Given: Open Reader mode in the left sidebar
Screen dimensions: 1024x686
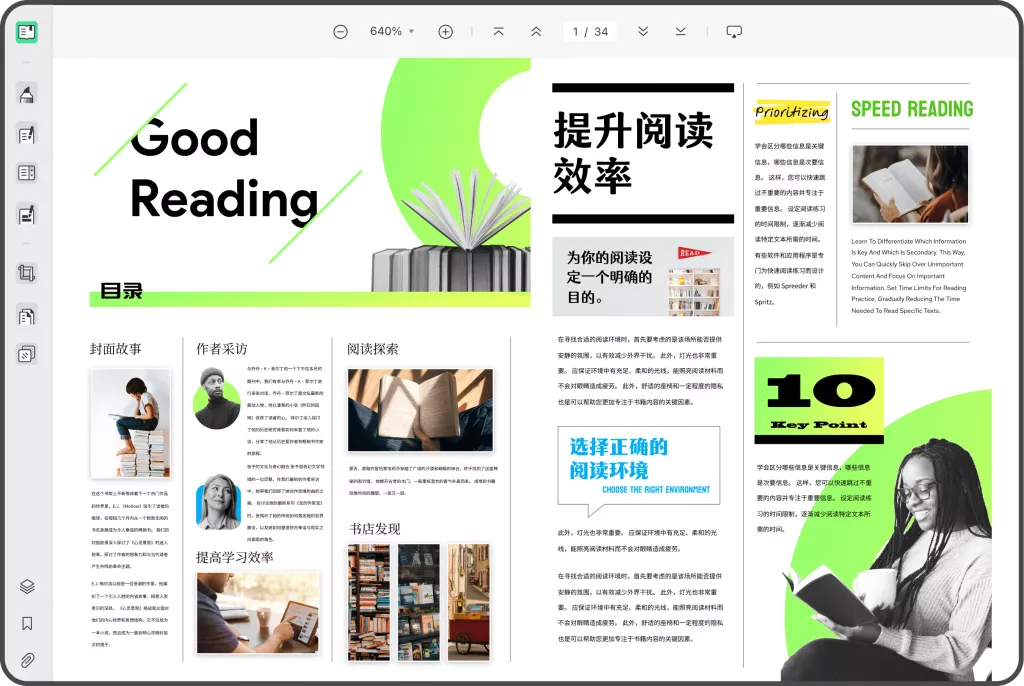Looking at the screenshot, I should pos(27,32).
